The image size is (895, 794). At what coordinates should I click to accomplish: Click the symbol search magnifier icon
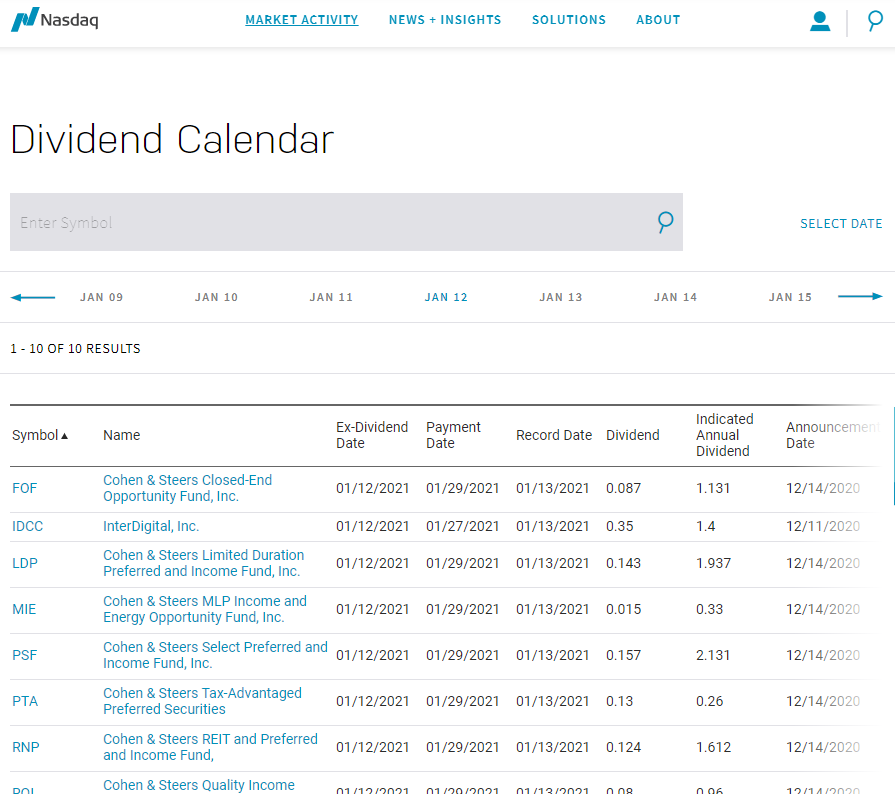665,222
